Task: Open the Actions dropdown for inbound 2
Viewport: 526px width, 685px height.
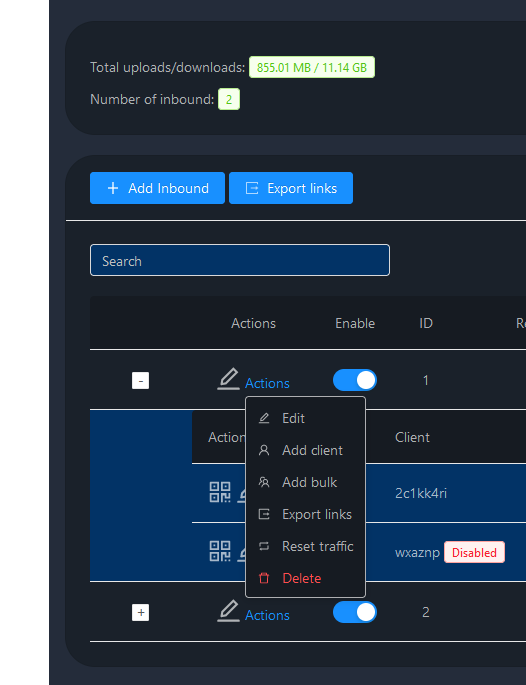Action: pos(267,615)
